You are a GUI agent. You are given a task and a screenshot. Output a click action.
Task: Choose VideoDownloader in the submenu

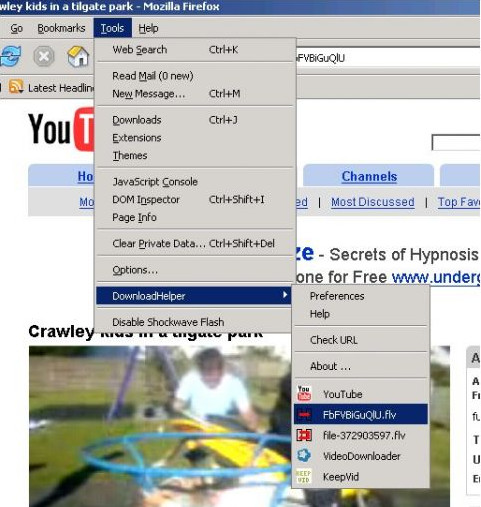[361, 456]
